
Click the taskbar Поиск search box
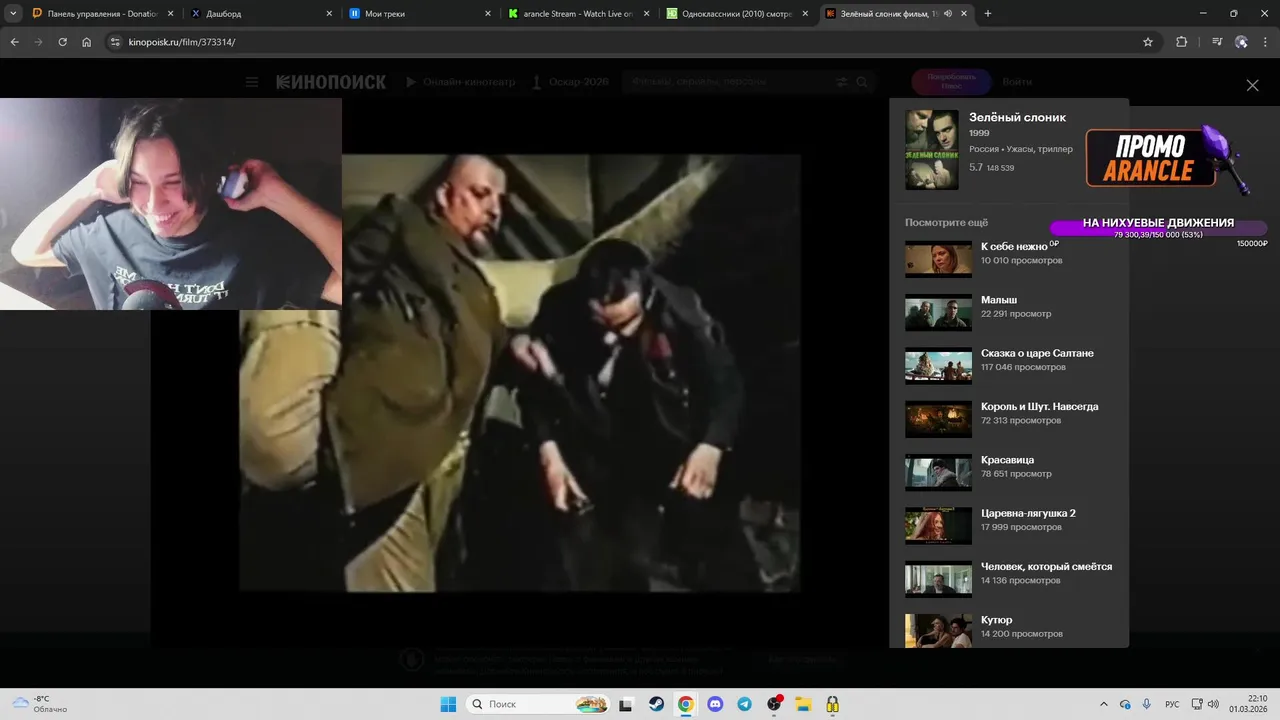538,704
